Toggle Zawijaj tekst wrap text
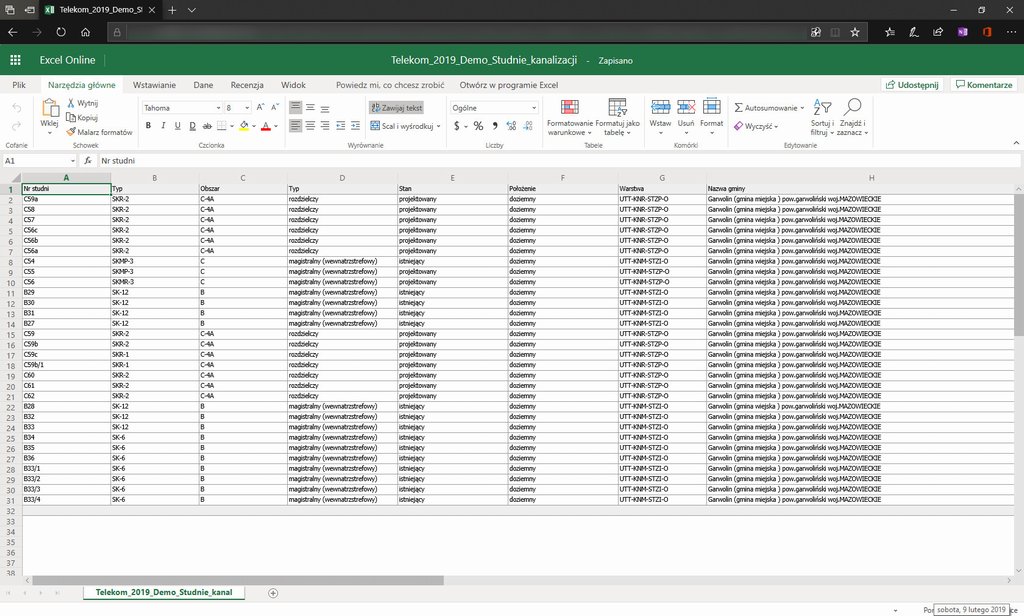The height and width of the screenshot is (616, 1024). point(397,107)
